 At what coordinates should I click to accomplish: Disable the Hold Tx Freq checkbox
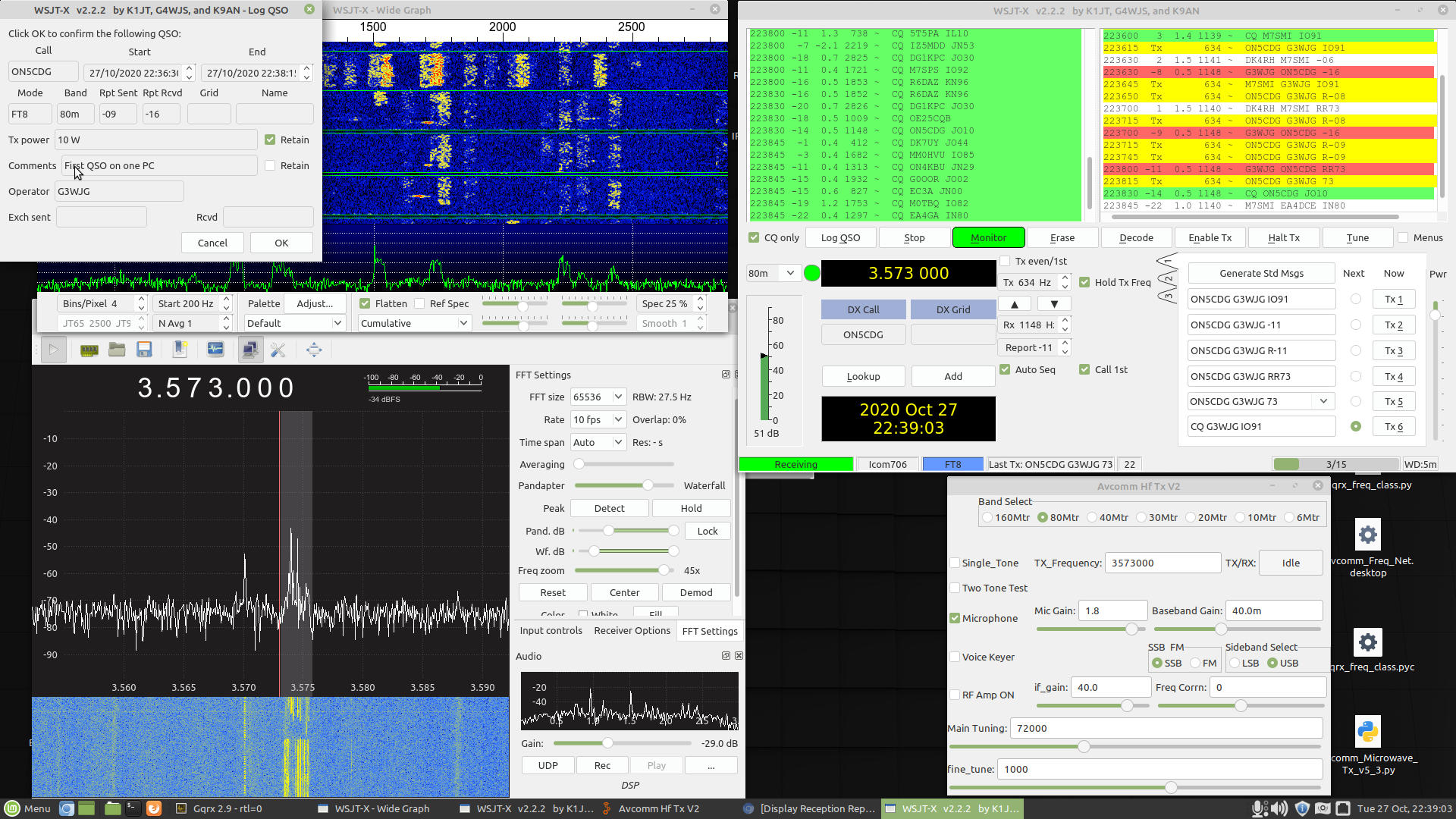click(1084, 282)
